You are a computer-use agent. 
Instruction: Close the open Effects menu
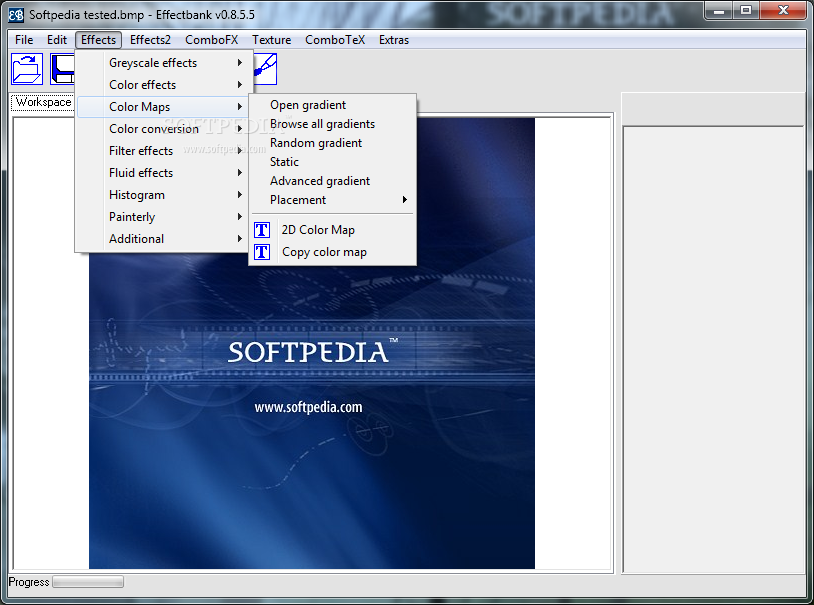click(98, 40)
